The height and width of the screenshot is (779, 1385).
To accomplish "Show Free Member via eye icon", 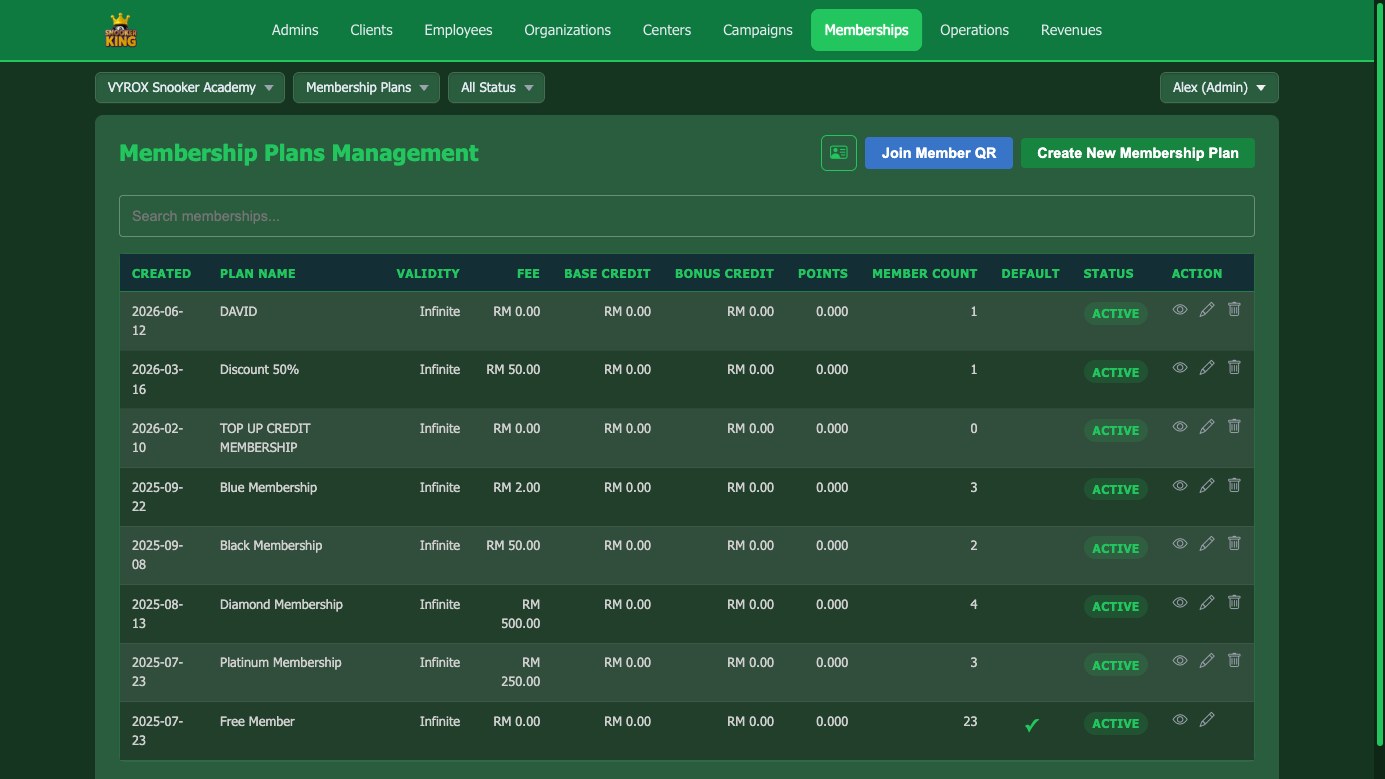I will click(1180, 719).
